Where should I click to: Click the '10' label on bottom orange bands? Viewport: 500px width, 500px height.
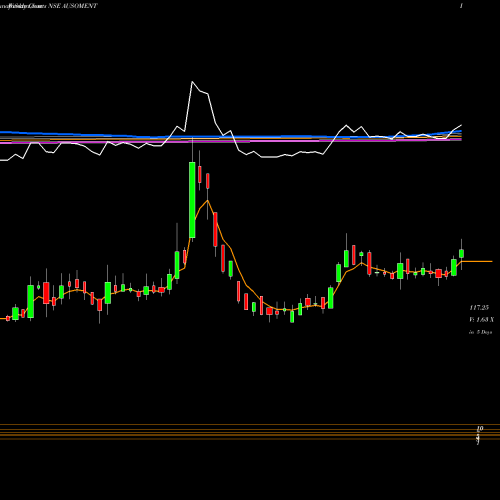coord(480,428)
